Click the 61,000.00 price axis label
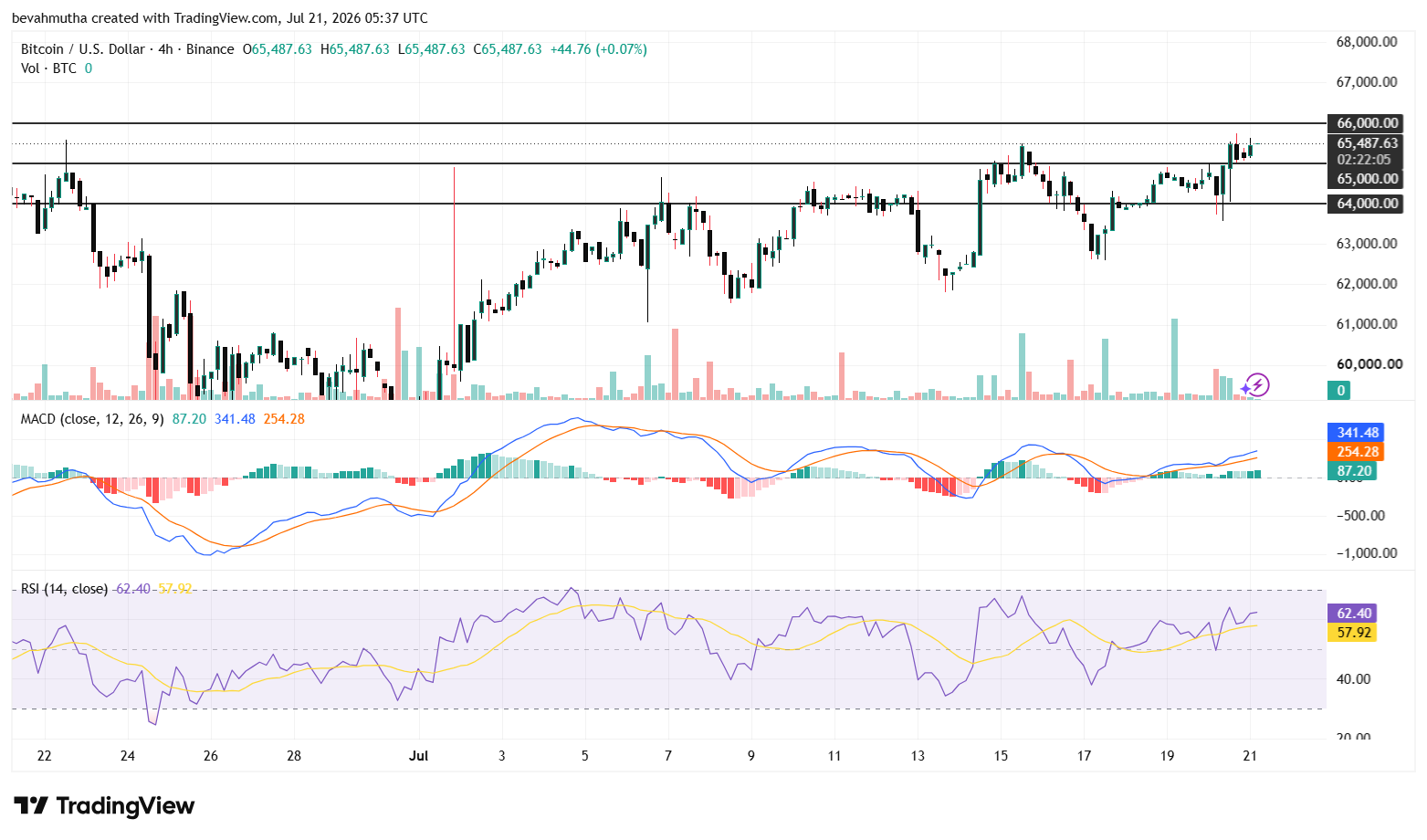Screen dimensions: 1427x840 click(x=1367, y=324)
